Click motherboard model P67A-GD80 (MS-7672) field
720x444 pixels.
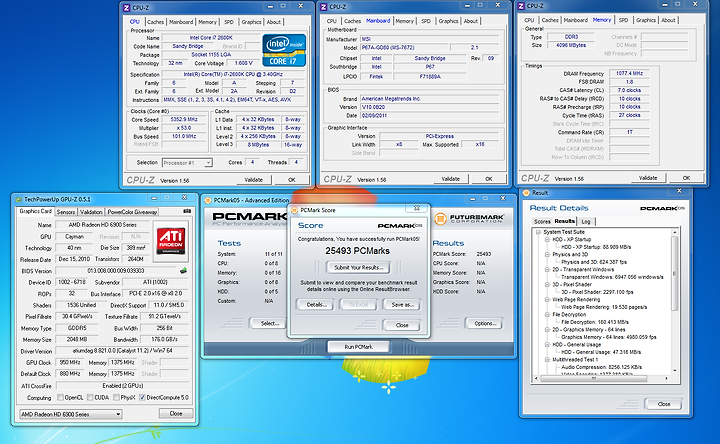[x=403, y=48]
